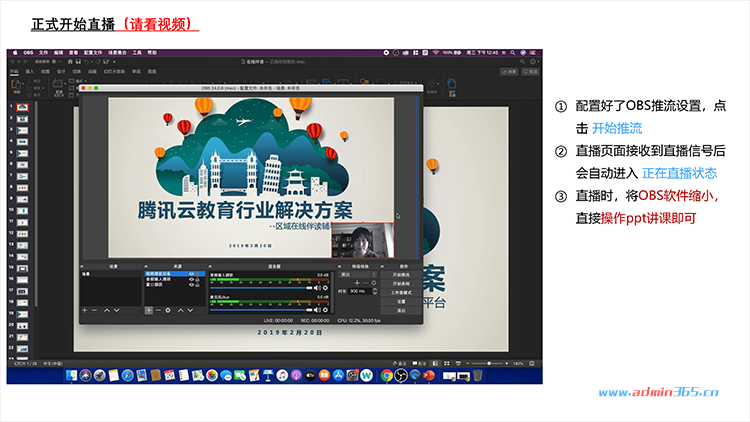The width and height of the screenshot is (750, 422).
Task: Switch to PowerPoint 插入 ribbon tab
Action: (30, 71)
